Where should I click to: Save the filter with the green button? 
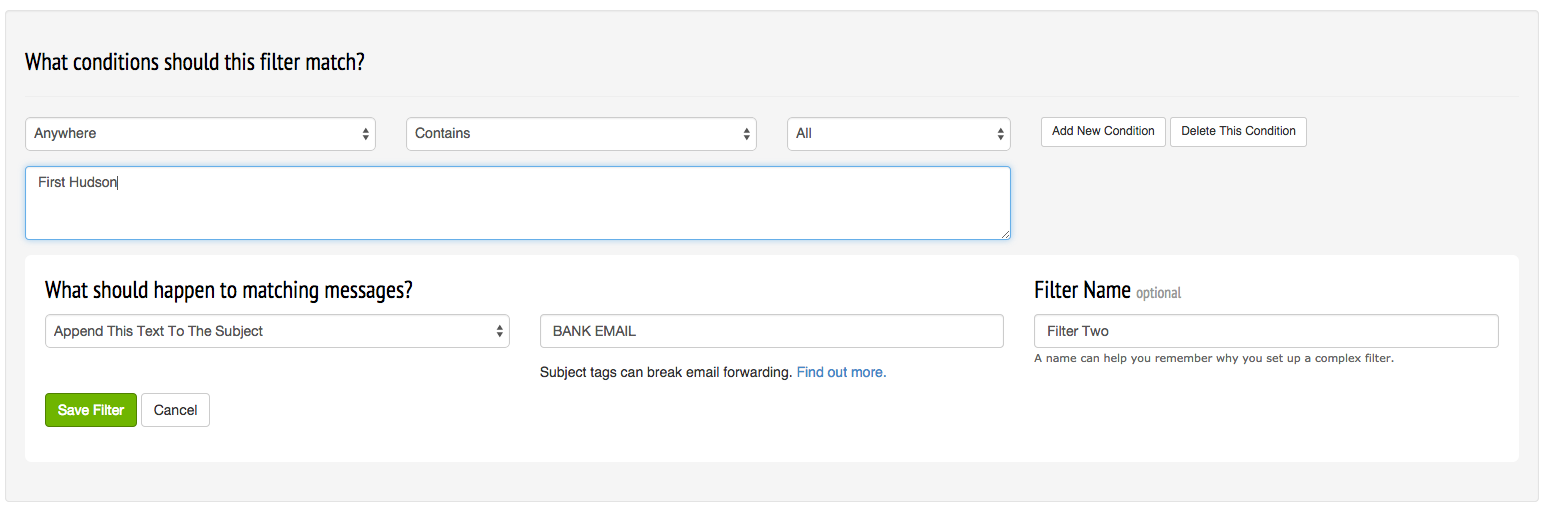91,410
